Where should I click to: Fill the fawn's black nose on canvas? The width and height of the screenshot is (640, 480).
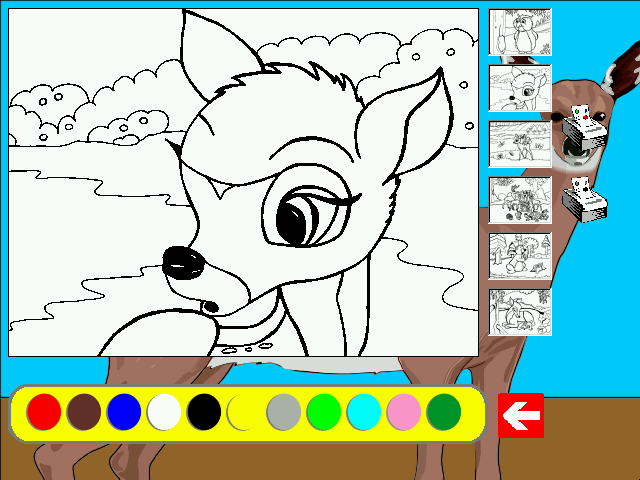click(184, 263)
